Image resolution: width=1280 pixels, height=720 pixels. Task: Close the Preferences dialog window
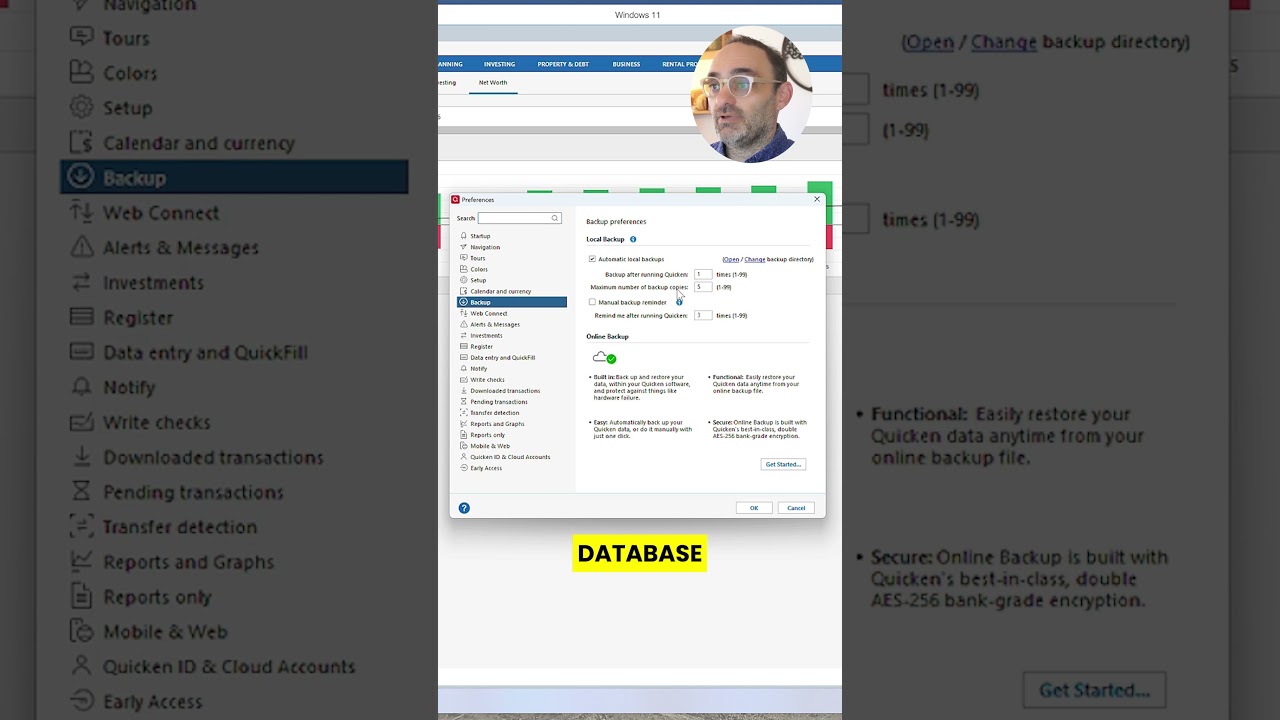[817, 199]
